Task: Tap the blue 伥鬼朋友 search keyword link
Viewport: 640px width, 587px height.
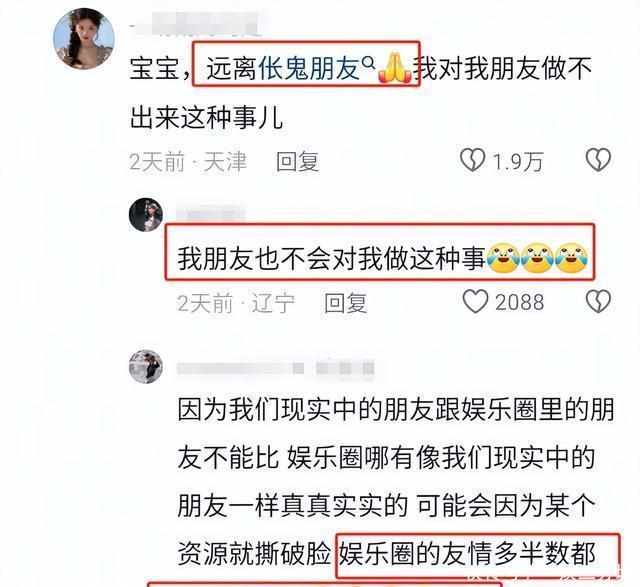Action: [309, 68]
